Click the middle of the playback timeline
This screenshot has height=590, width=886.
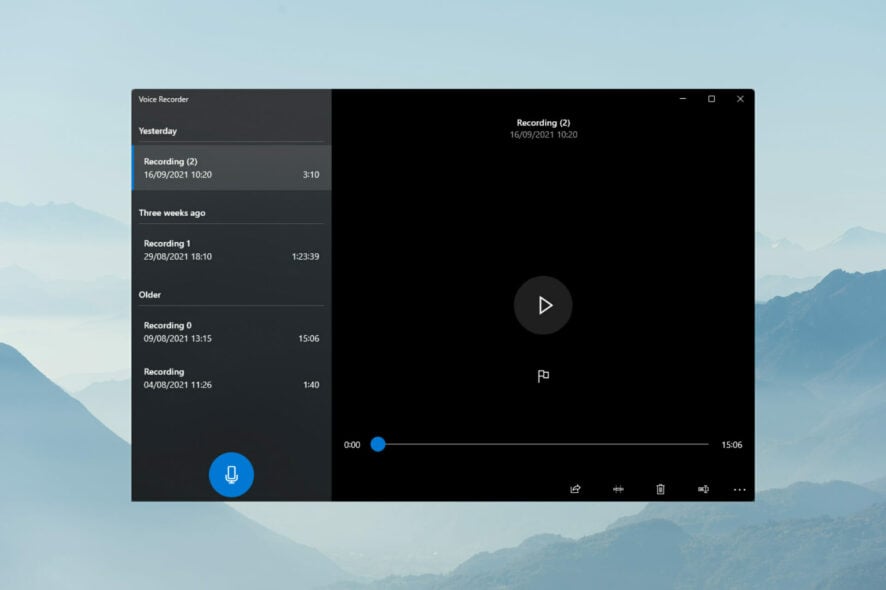[x=543, y=444]
